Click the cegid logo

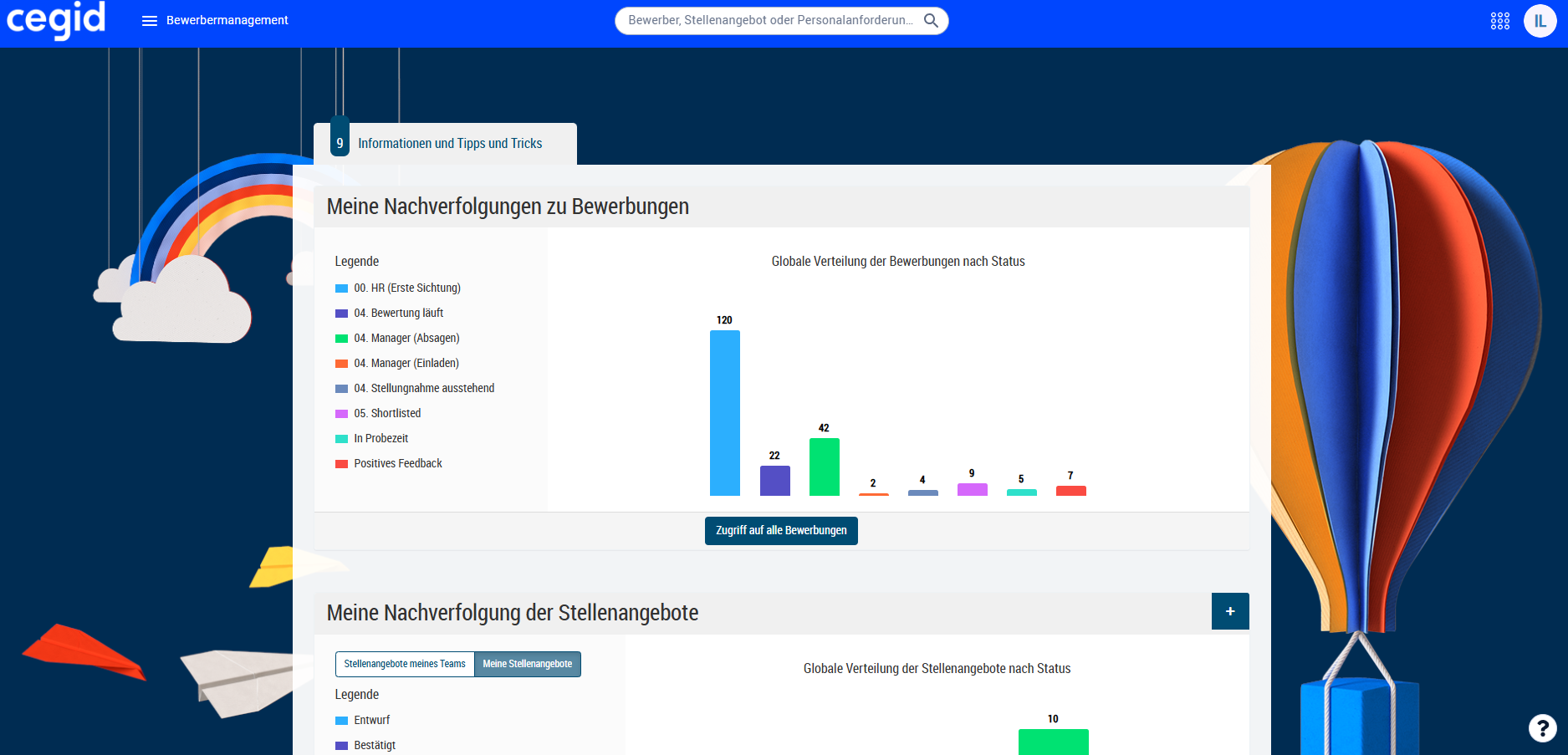point(56,20)
